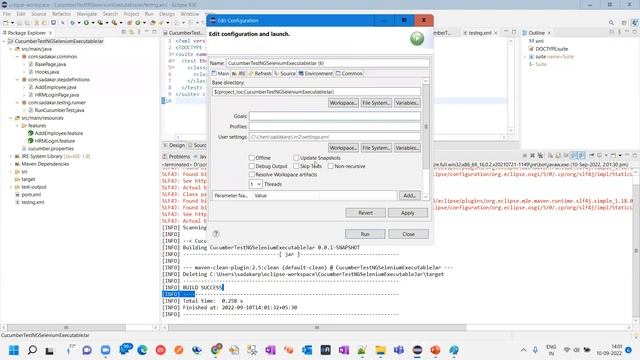Click the green Run toolbar icon
The width and height of the screenshot is (640, 360).
click(x=86, y=23)
